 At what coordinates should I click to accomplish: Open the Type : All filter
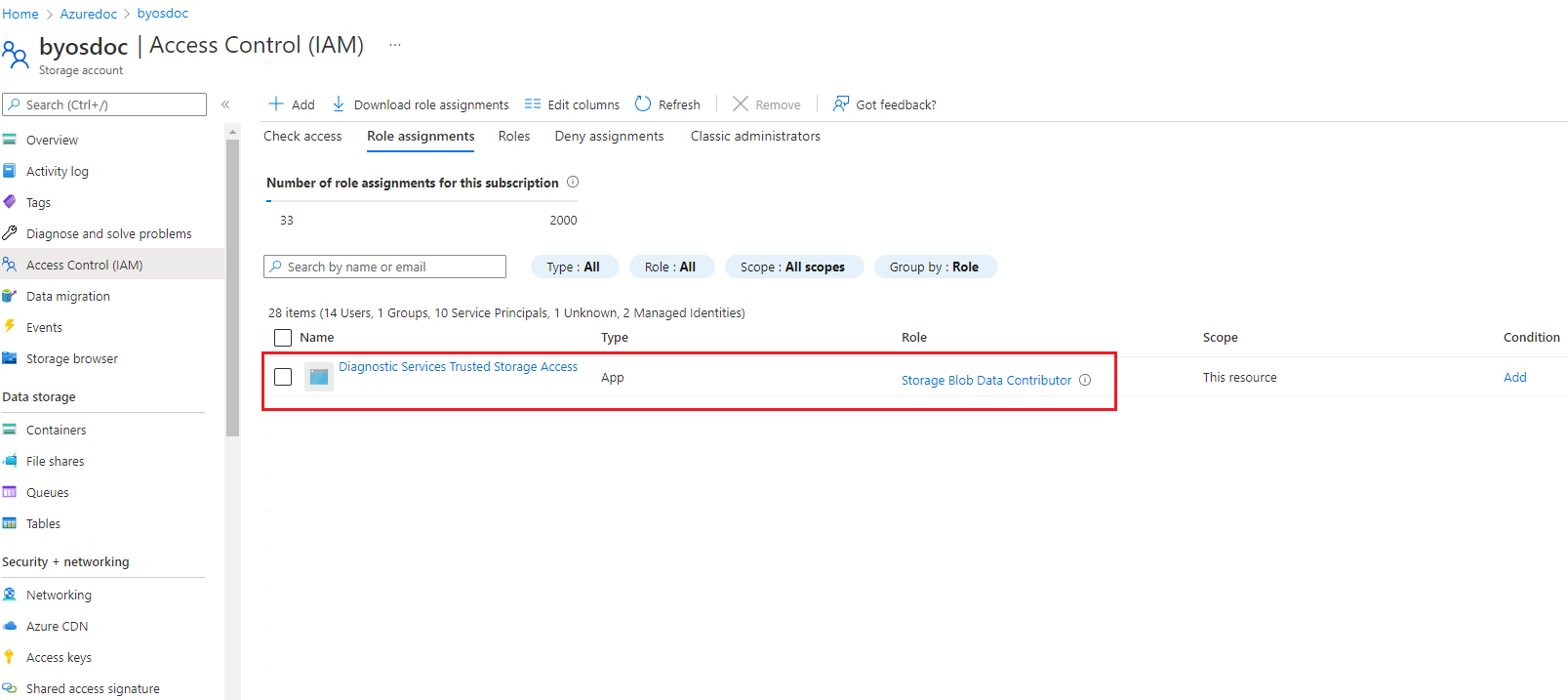[574, 268]
